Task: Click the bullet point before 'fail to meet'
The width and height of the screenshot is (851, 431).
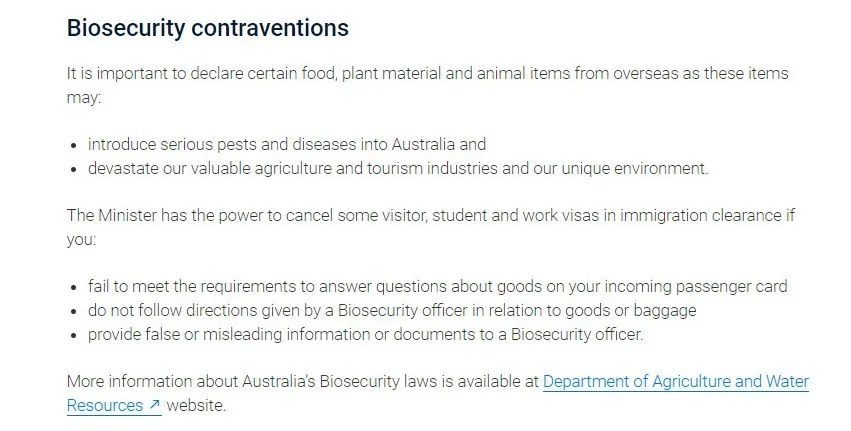Action: point(74,287)
